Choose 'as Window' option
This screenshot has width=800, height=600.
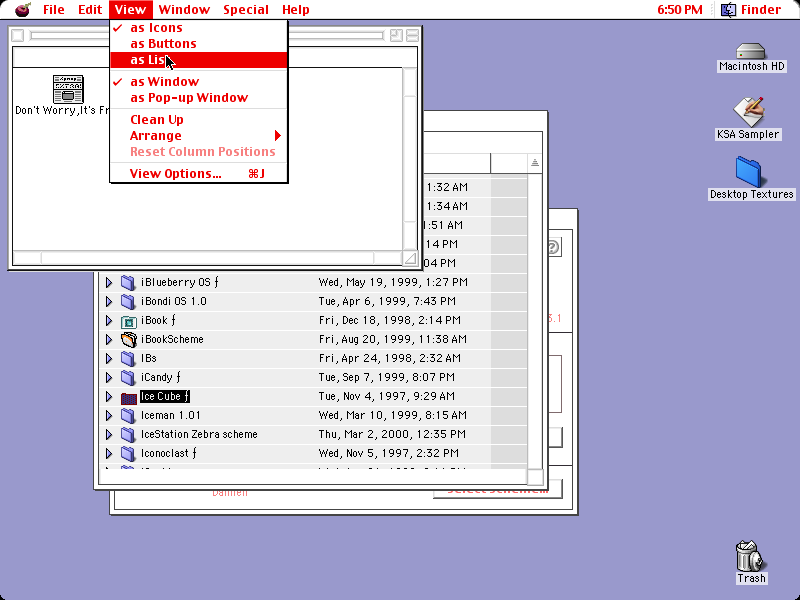pos(199,82)
